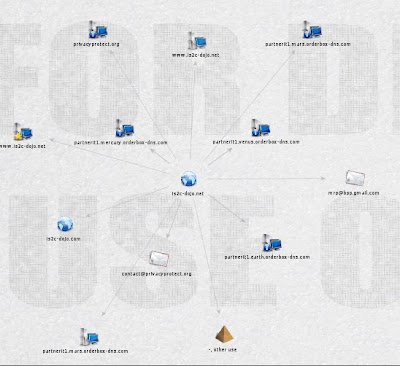Click the is2c-dojo.com text label

[x=63, y=239]
